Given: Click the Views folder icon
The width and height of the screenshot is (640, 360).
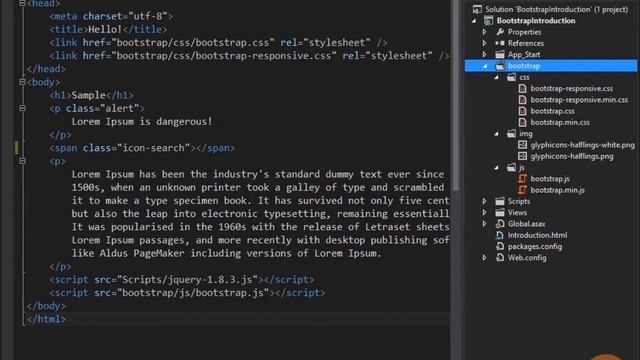Looking at the screenshot, I should pyautogui.click(x=500, y=212).
